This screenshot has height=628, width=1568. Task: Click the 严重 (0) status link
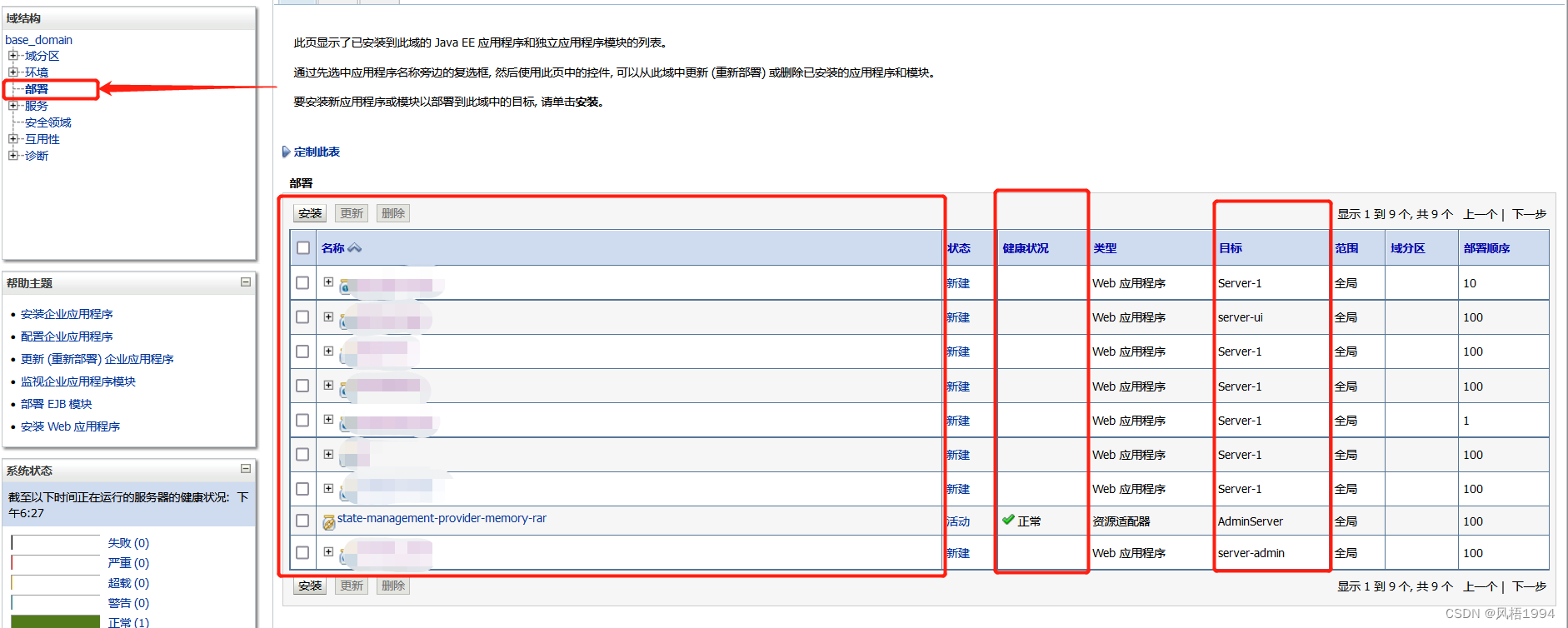(x=128, y=563)
